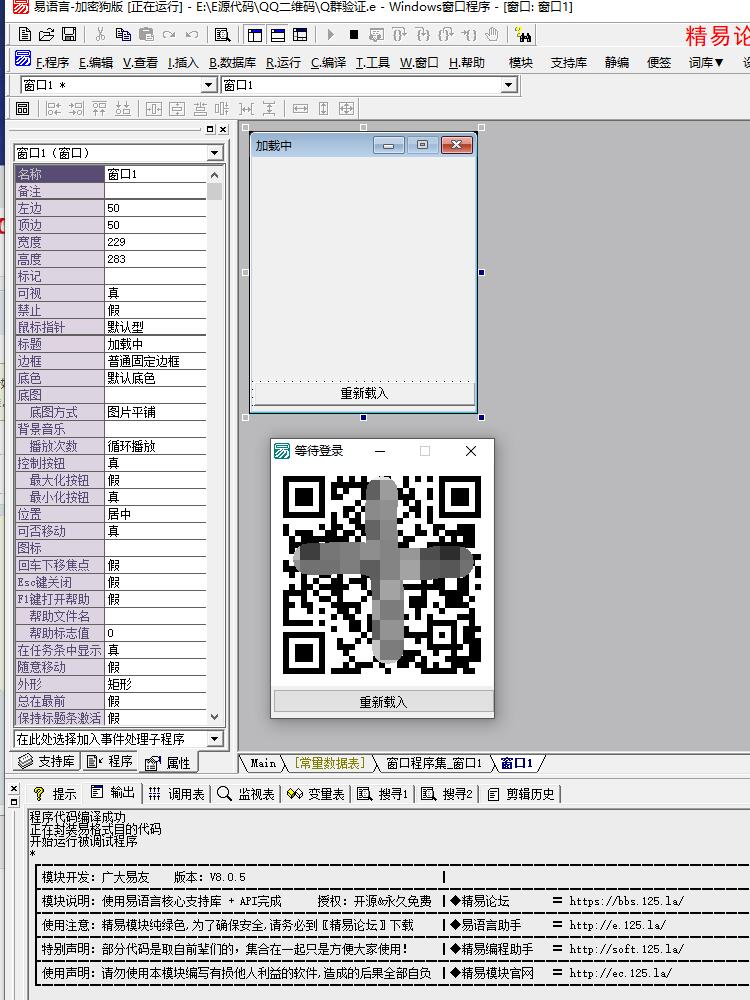
Task: Switch to the 程序 panel tab
Action: click(x=110, y=761)
